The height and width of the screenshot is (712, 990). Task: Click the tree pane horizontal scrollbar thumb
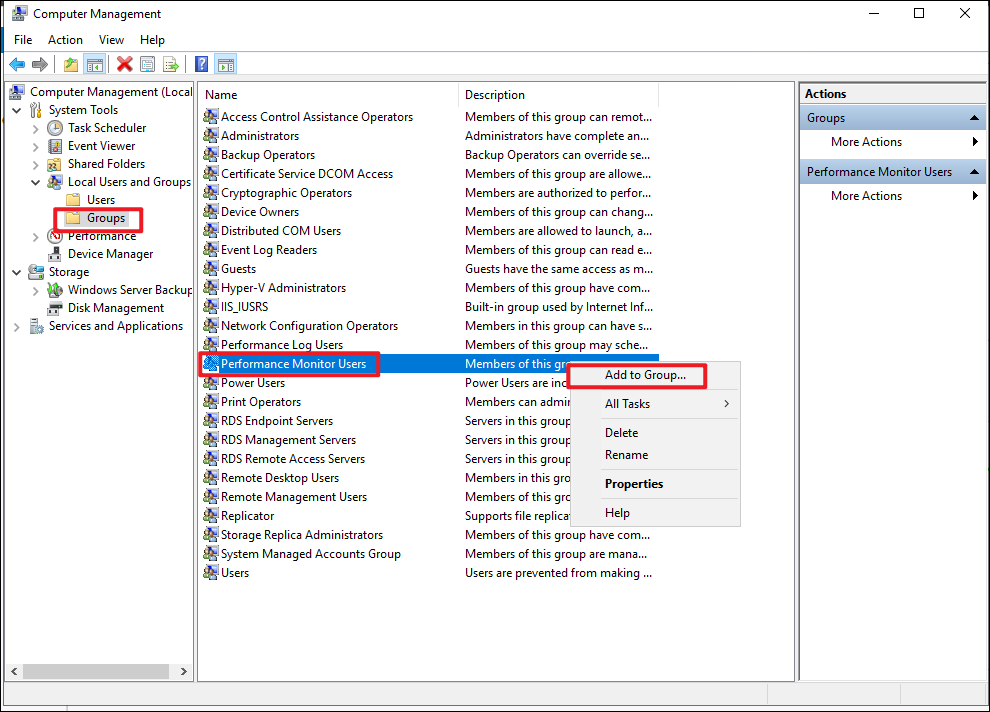(x=96, y=672)
